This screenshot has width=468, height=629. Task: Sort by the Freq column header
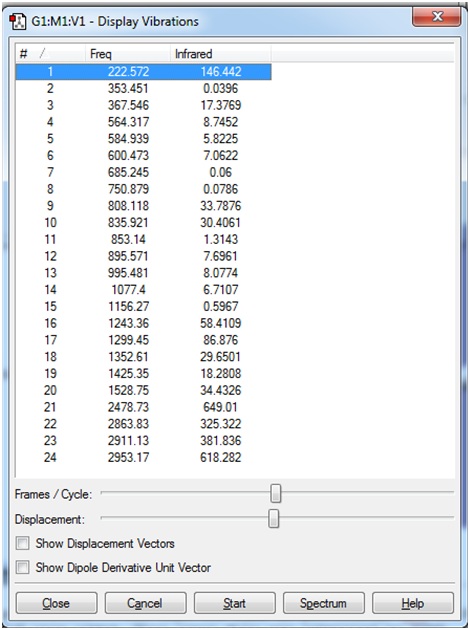128,54
